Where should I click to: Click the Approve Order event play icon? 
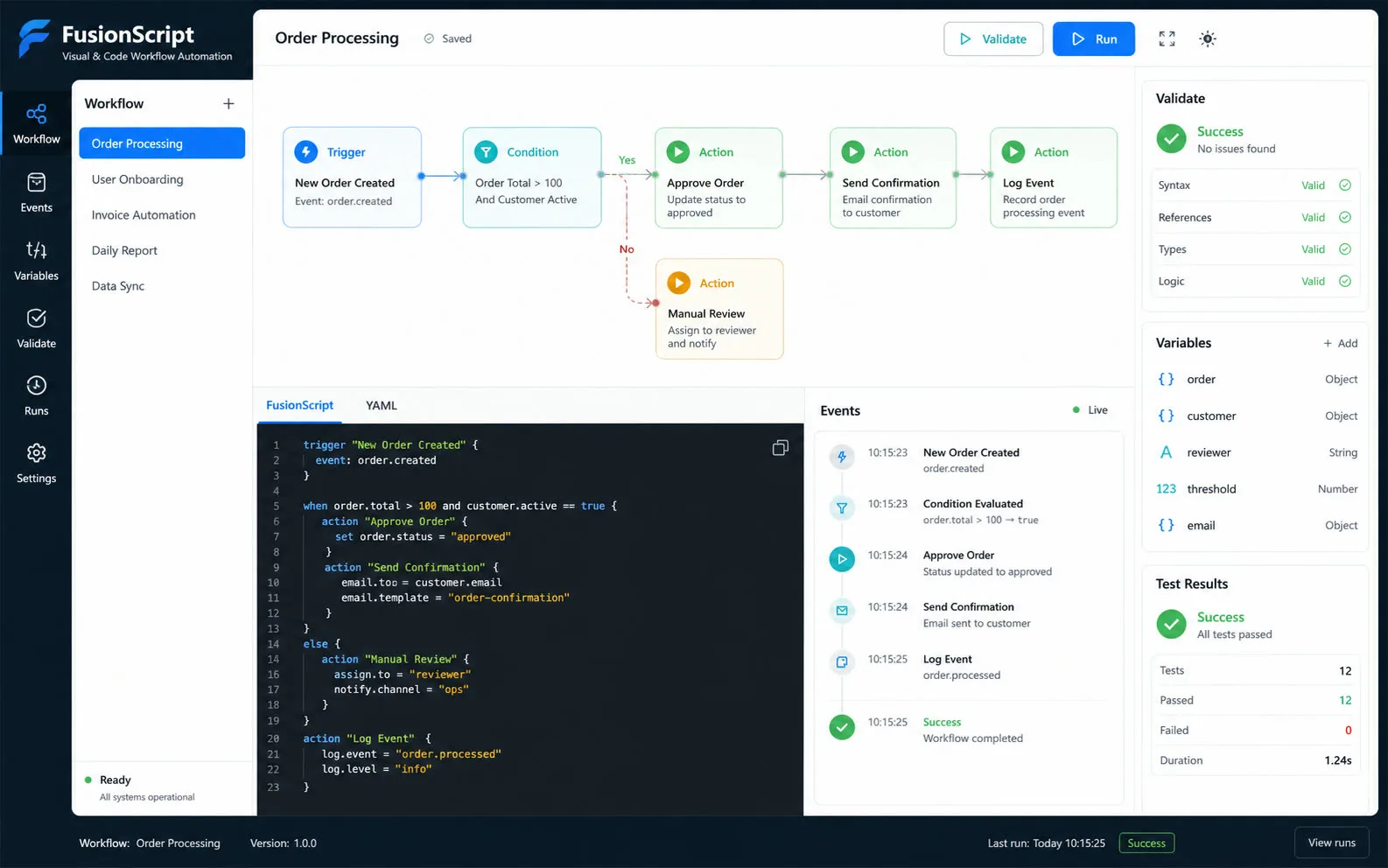coord(842,559)
